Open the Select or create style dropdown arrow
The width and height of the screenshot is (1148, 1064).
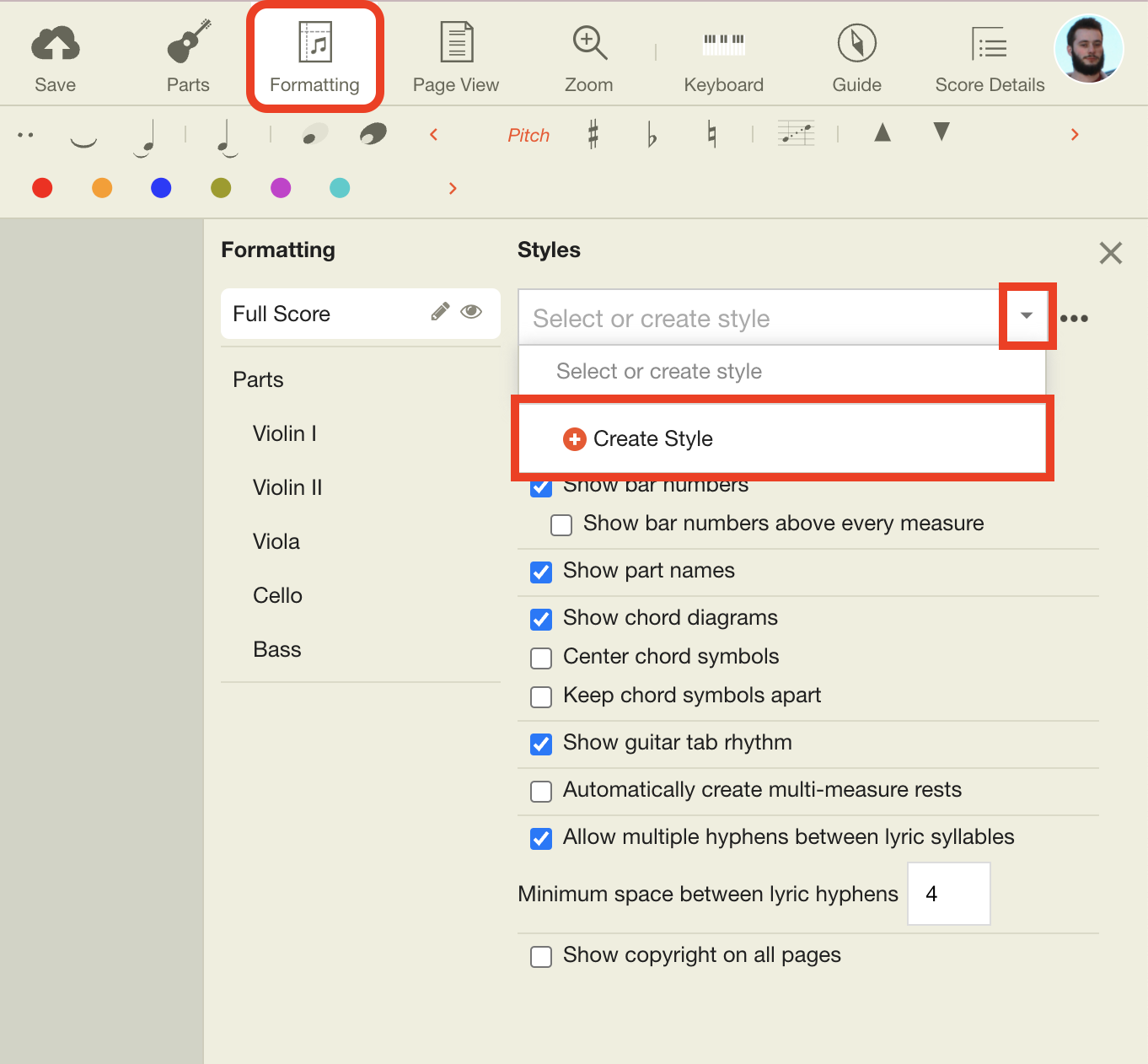pos(1027,317)
